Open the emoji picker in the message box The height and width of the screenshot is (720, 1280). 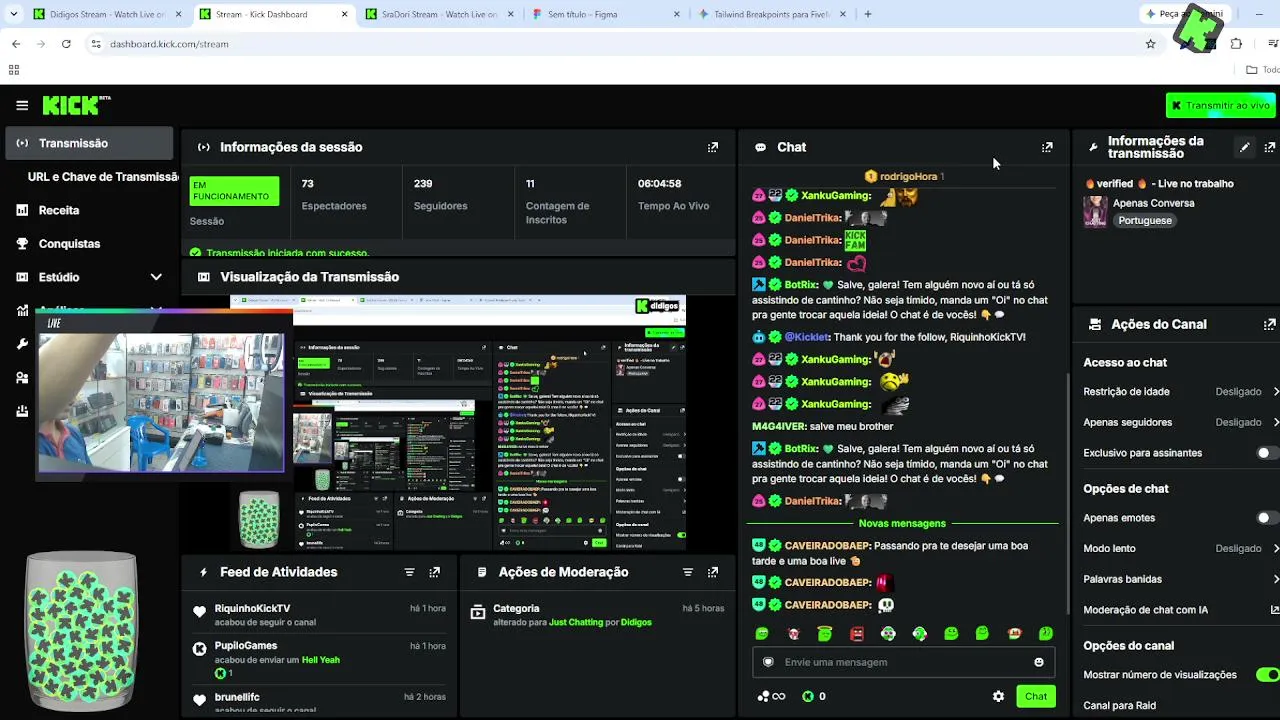tap(1039, 662)
